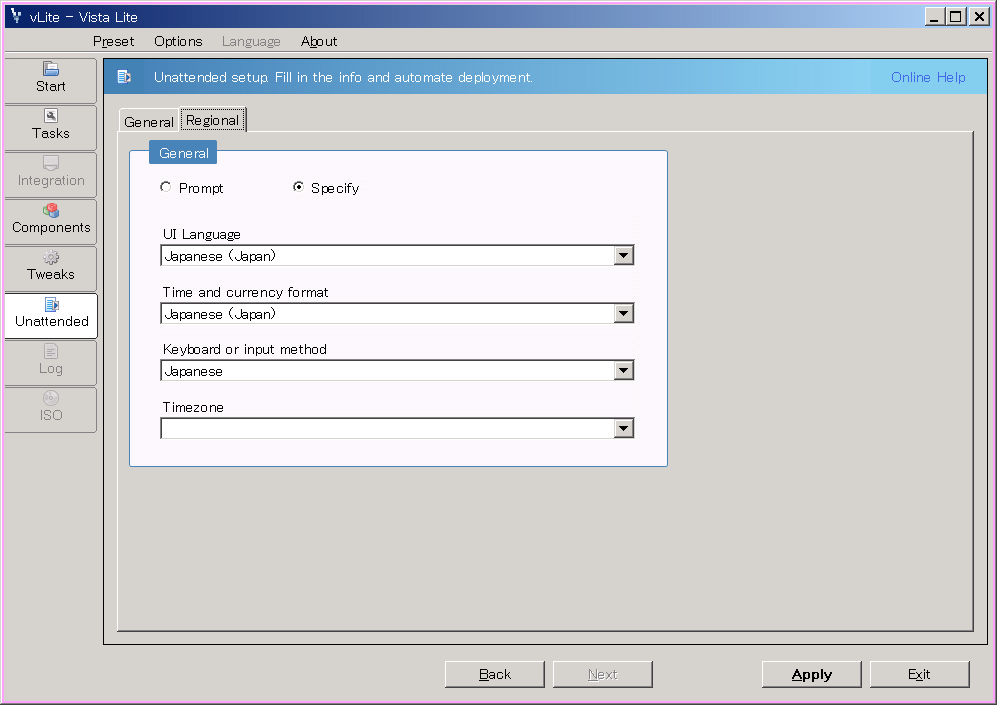Click the Unattended sidebar icon

51,305
